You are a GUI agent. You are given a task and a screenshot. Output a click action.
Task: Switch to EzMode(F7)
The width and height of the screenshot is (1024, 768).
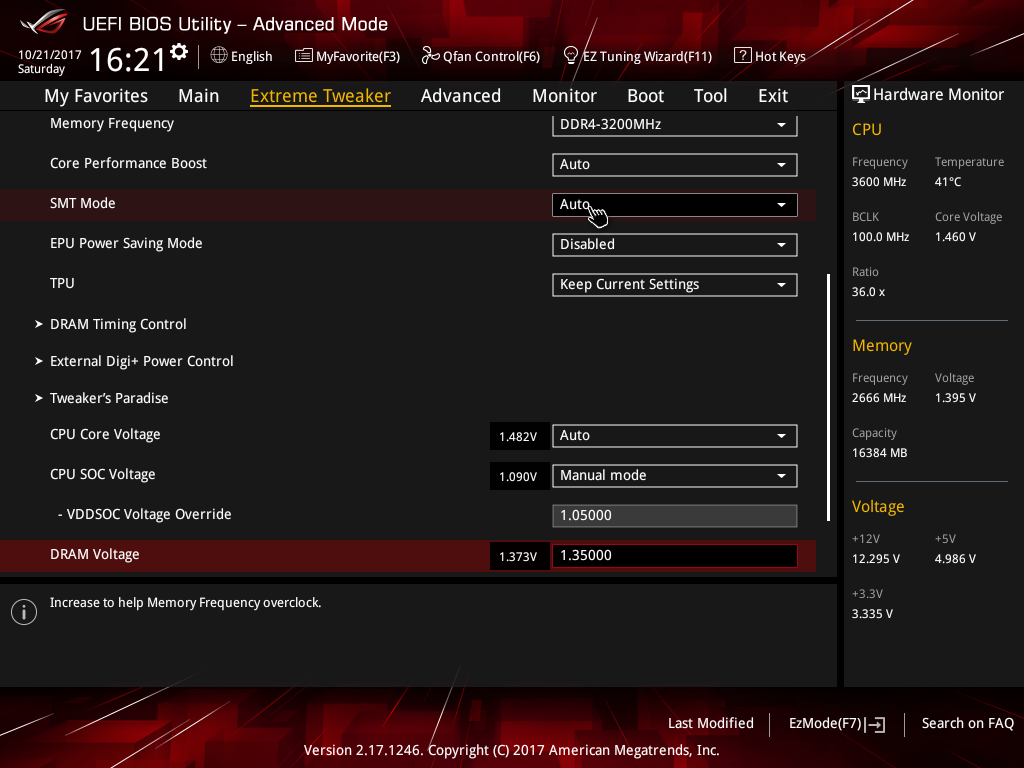(x=837, y=724)
